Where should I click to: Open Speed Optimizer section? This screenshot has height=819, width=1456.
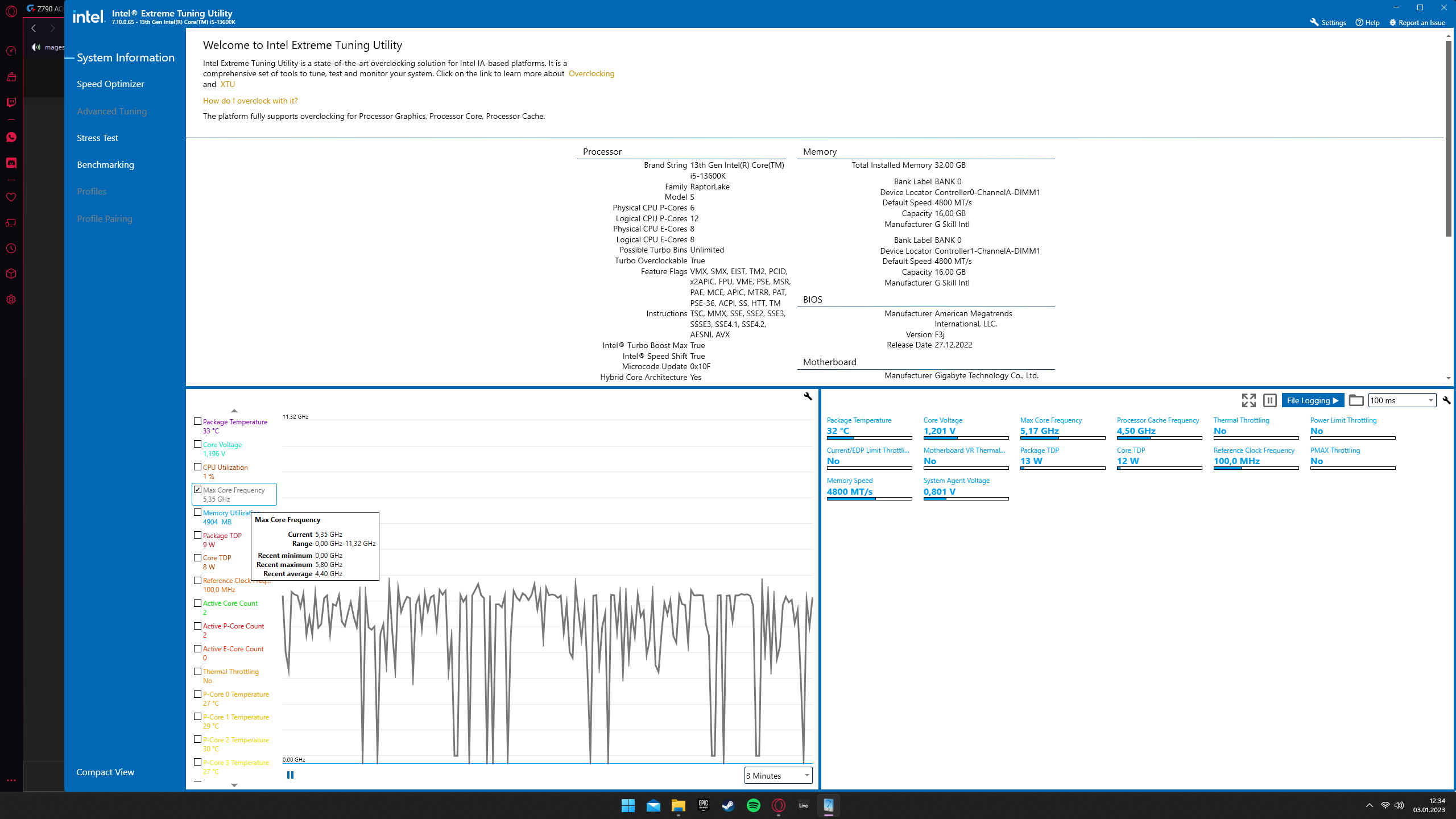click(110, 84)
